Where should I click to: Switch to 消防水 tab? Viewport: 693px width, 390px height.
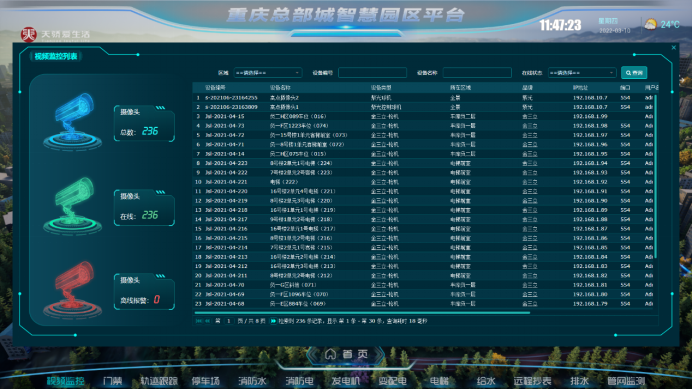click(x=252, y=381)
